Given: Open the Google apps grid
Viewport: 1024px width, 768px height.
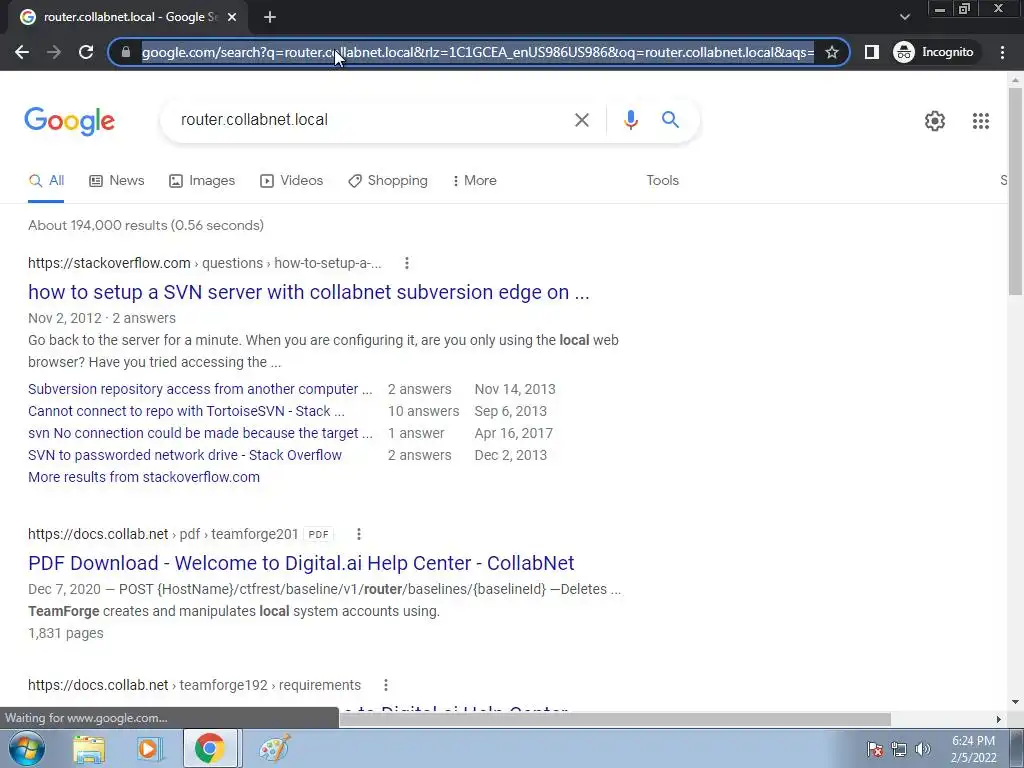Looking at the screenshot, I should coord(980,121).
